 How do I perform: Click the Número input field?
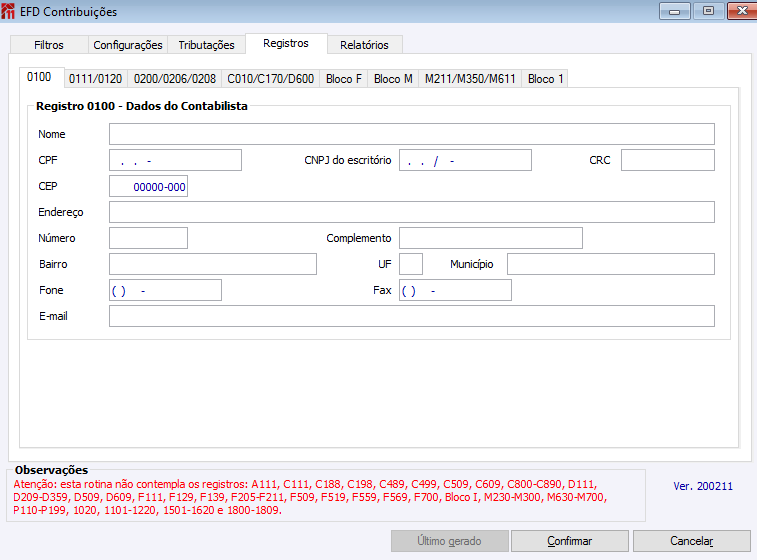[x=148, y=238]
